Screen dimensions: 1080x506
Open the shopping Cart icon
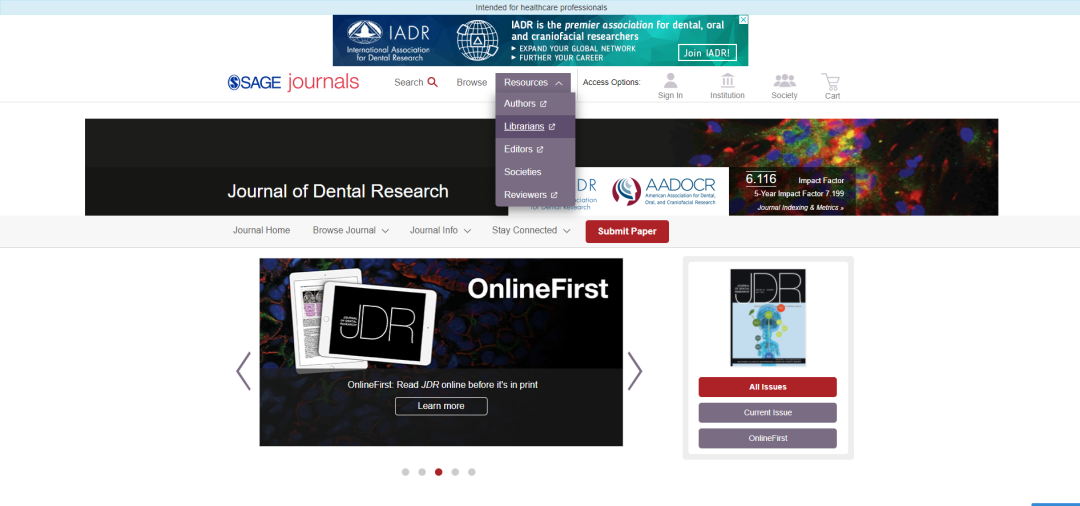(x=831, y=81)
